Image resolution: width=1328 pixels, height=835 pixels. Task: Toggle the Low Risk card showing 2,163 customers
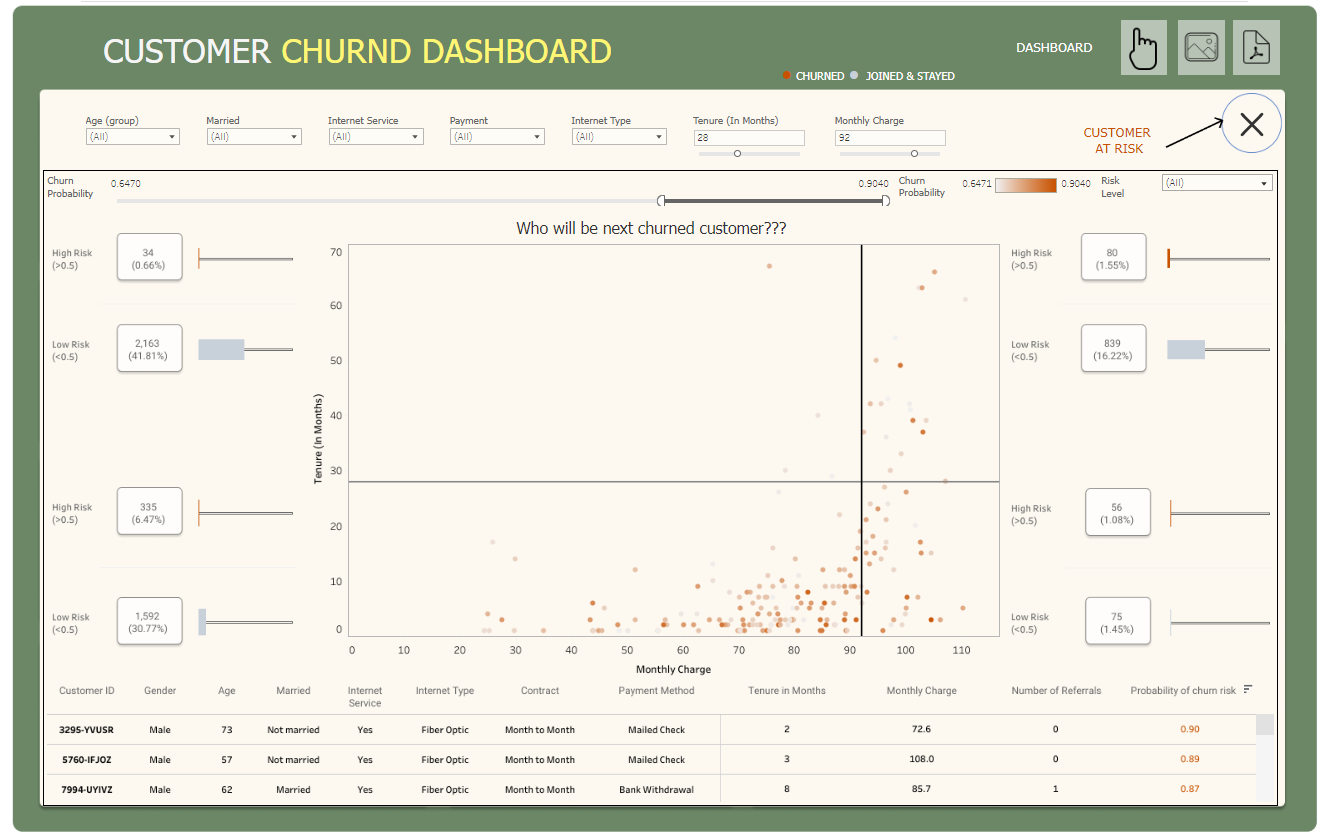(x=149, y=348)
